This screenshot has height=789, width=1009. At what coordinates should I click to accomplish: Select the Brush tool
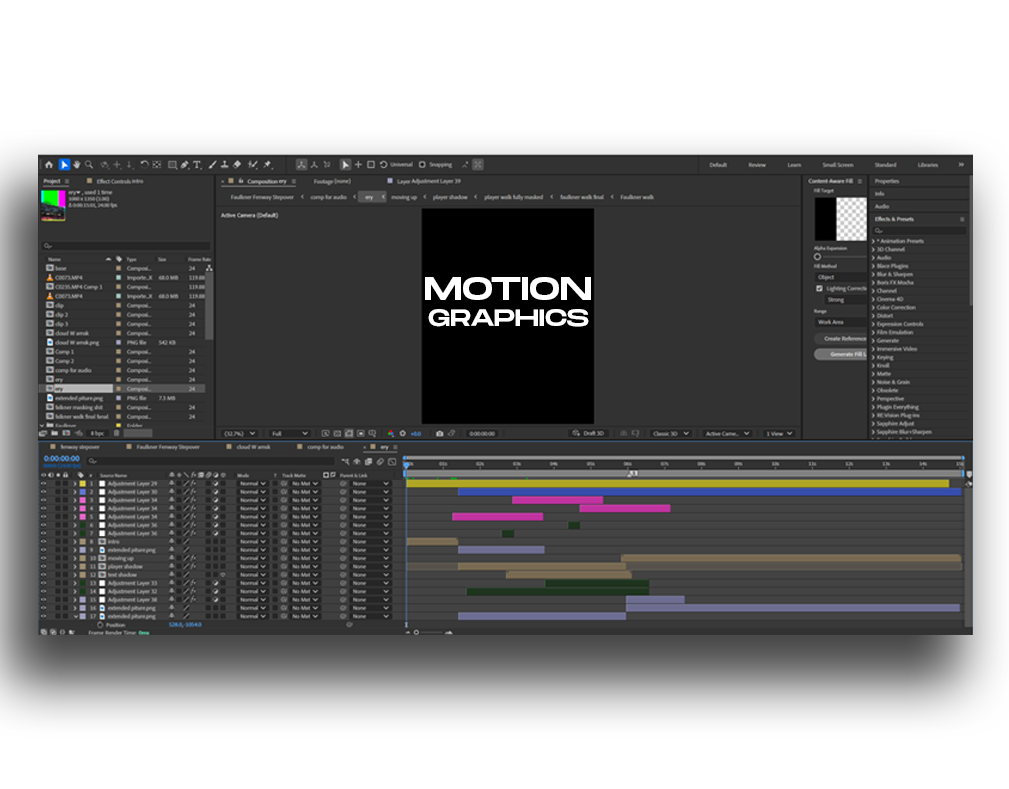point(212,165)
